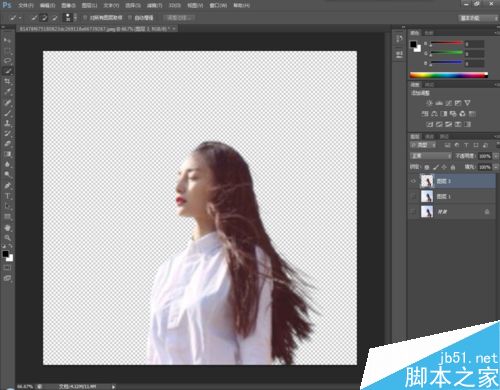Click the Add to Selection mode button
The width and height of the screenshot is (500, 390).
44,18
